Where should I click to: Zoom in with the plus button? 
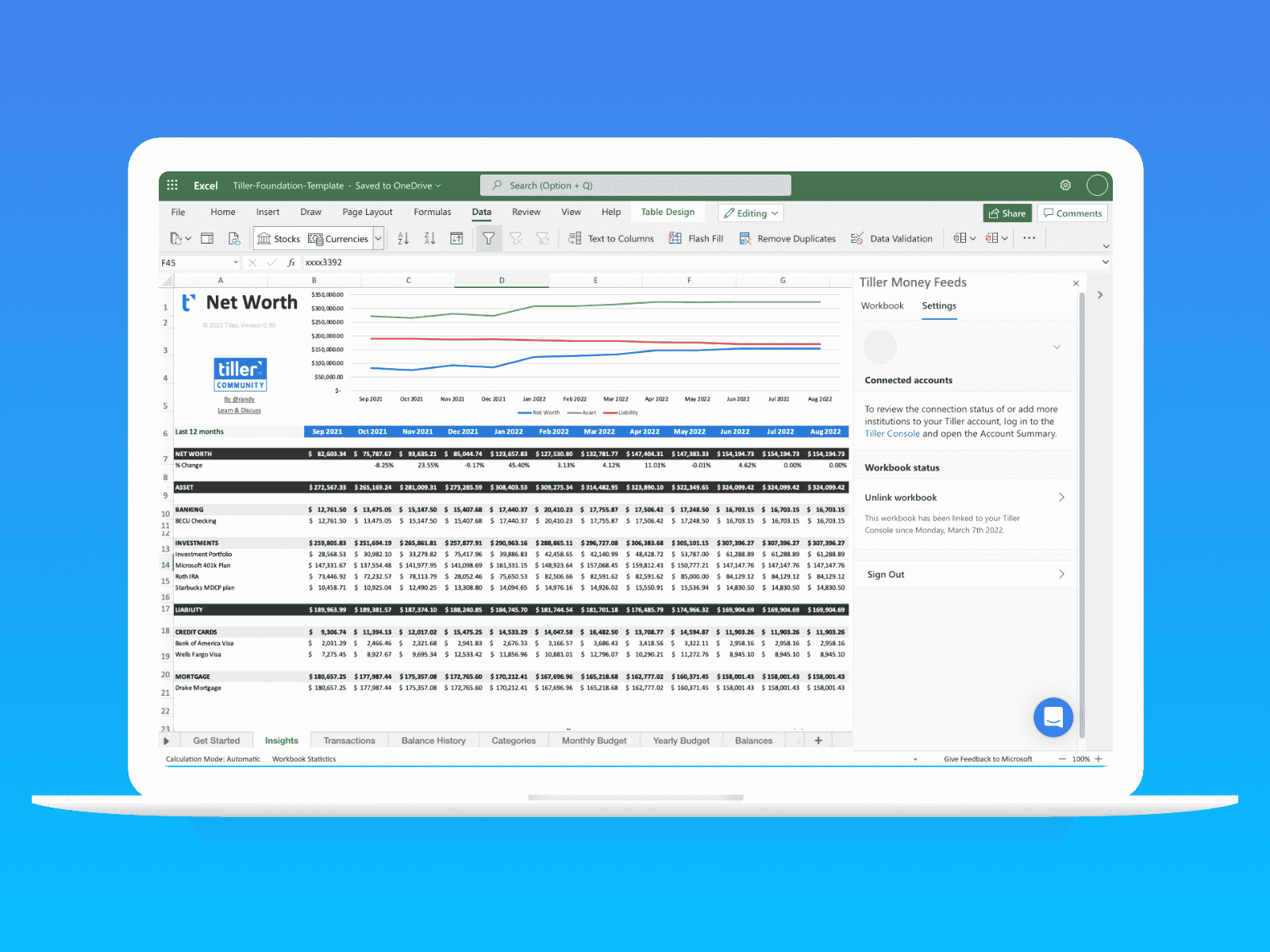click(x=1099, y=759)
